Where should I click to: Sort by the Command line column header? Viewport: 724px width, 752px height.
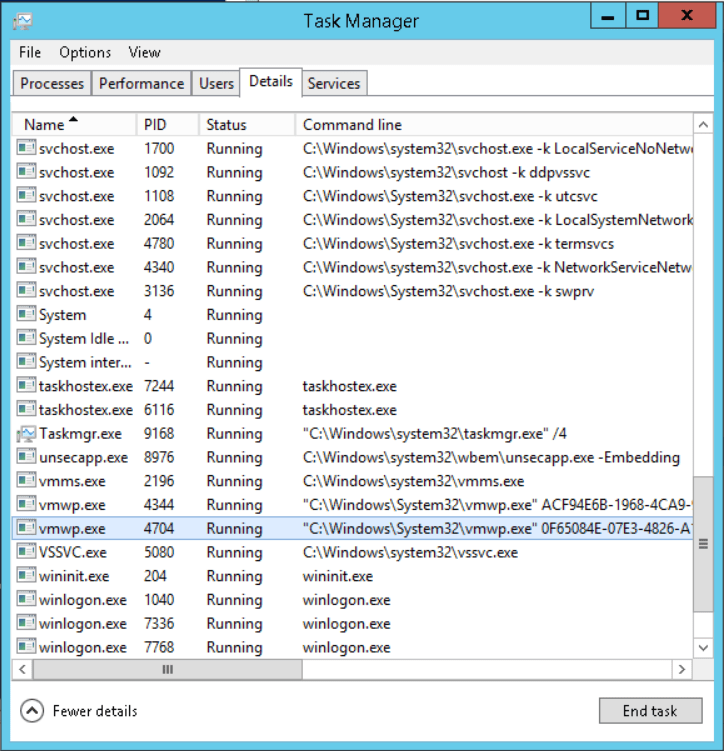[x=494, y=125]
